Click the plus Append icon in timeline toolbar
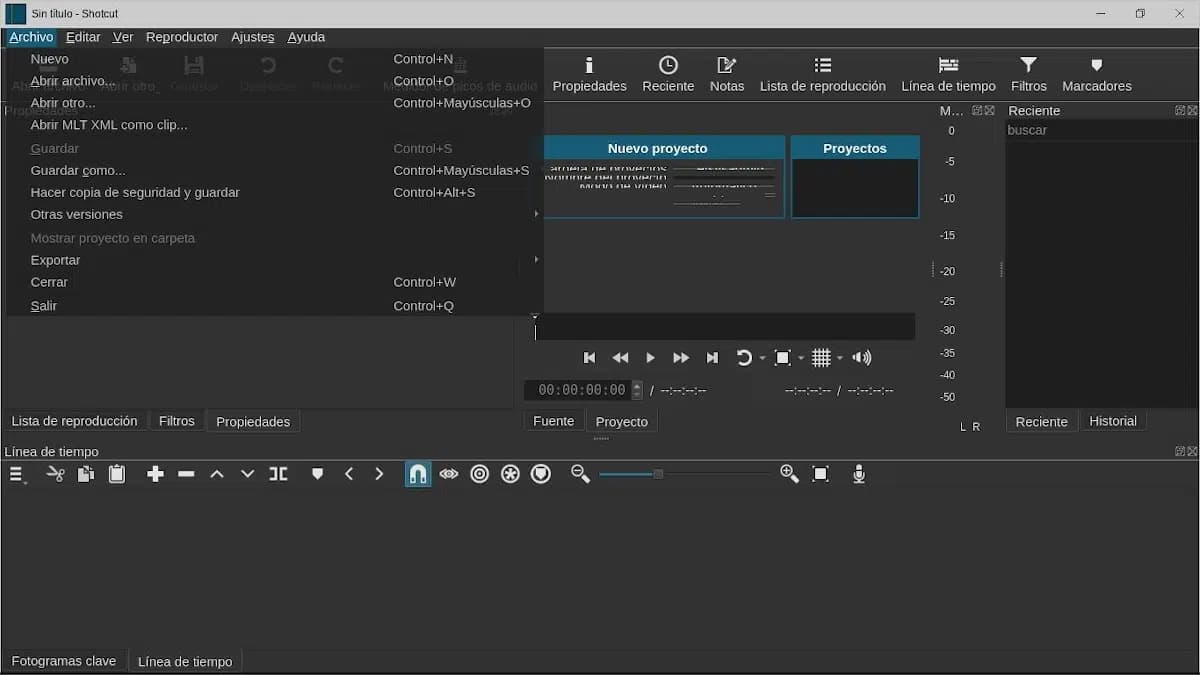1200x675 pixels. pyautogui.click(x=155, y=474)
